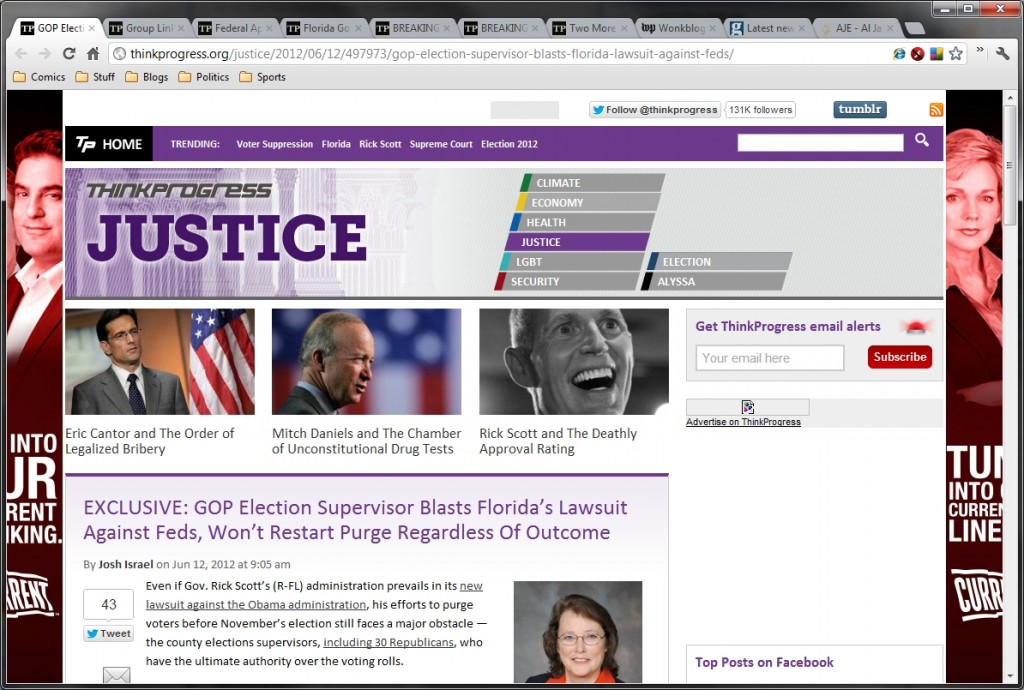This screenshot has height=690, width=1024.
Task: Close the 'Federal Ap' tab
Action: [269, 28]
